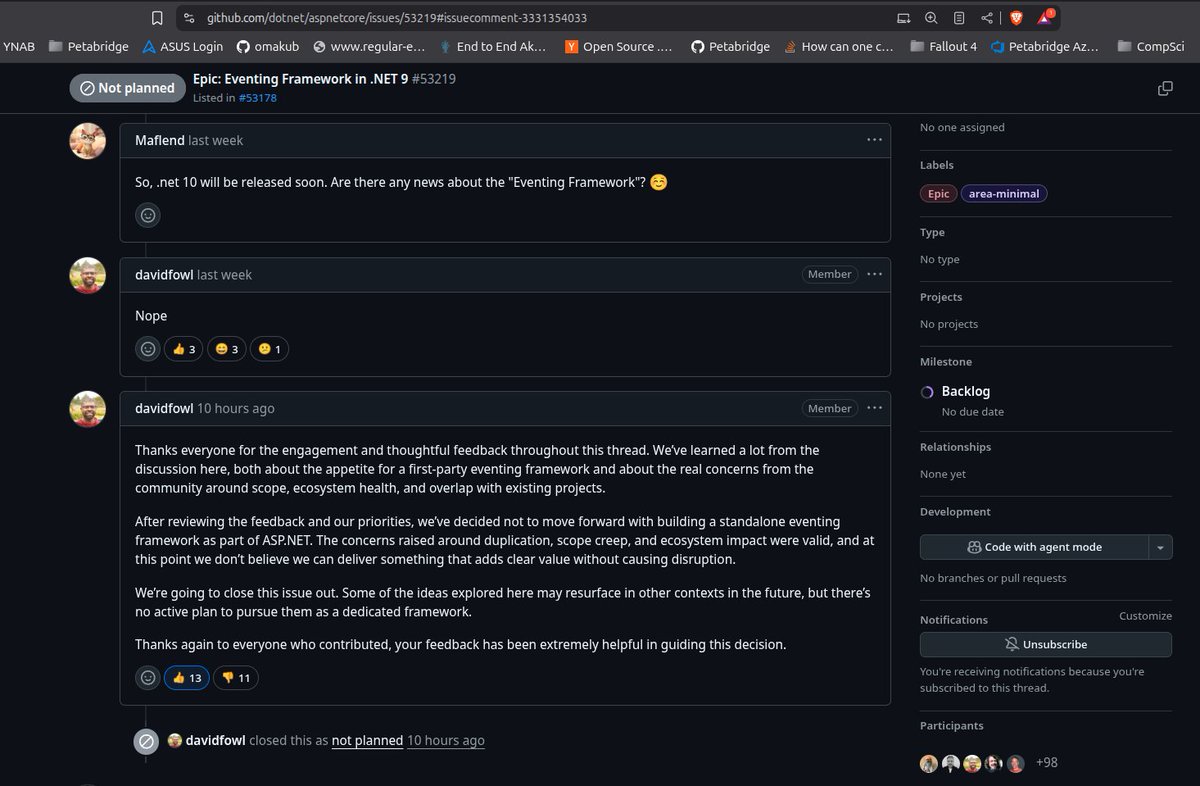Open the closed event 10 hours ago timestamp
The image size is (1200, 786).
click(x=446, y=741)
